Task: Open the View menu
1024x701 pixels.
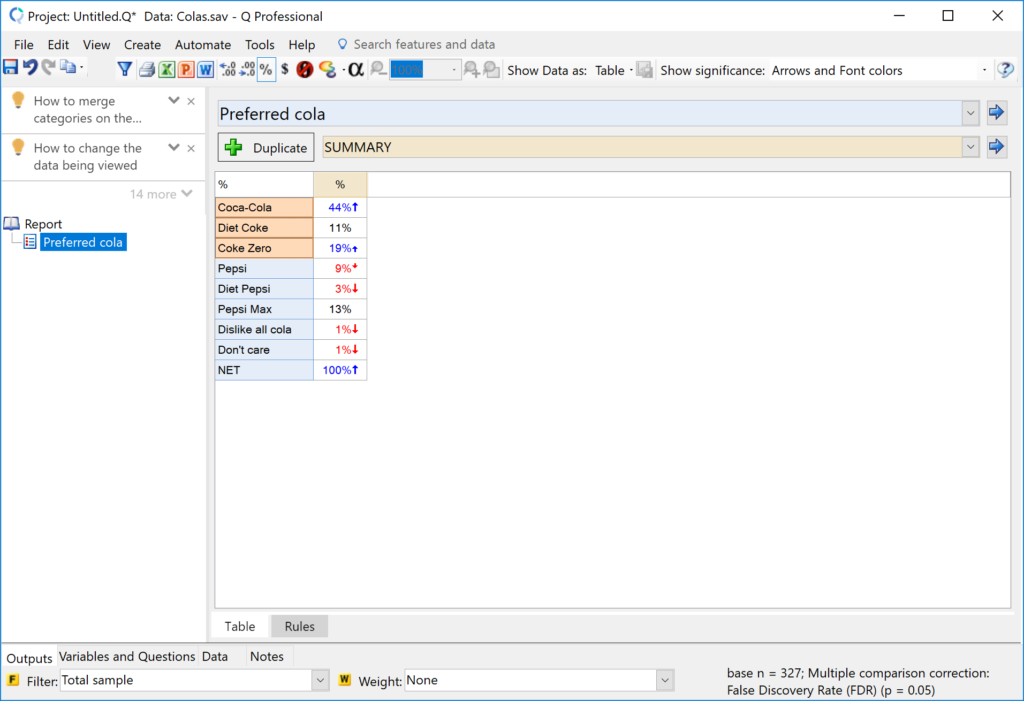Action: [x=96, y=44]
